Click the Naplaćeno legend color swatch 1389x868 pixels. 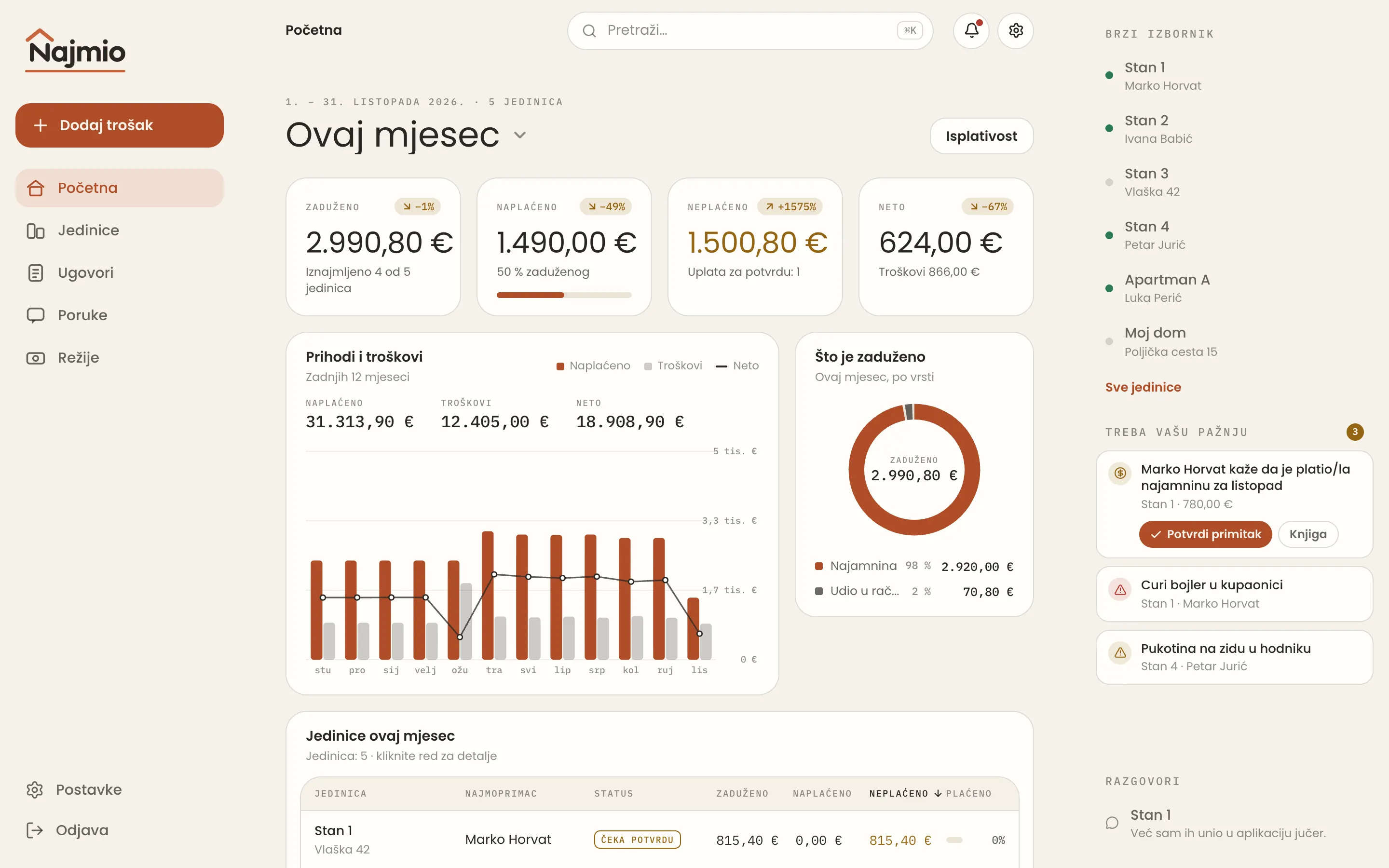click(x=560, y=366)
